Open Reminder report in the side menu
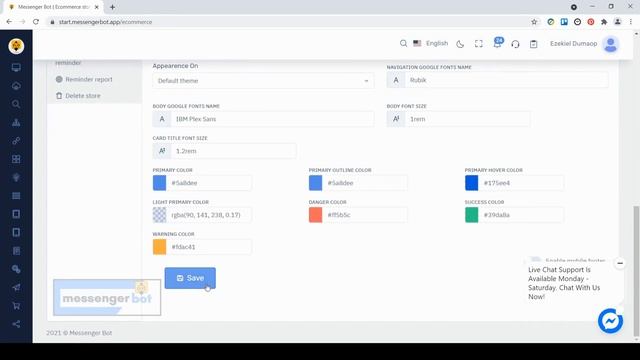Screen dimensions: 640x360 coord(84,79)
